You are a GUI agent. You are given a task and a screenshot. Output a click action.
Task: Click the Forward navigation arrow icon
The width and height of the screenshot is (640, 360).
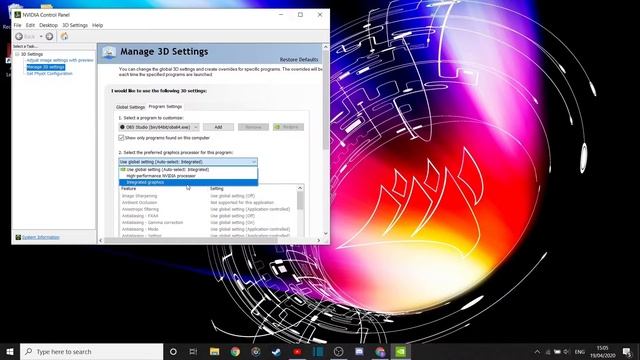(49, 37)
